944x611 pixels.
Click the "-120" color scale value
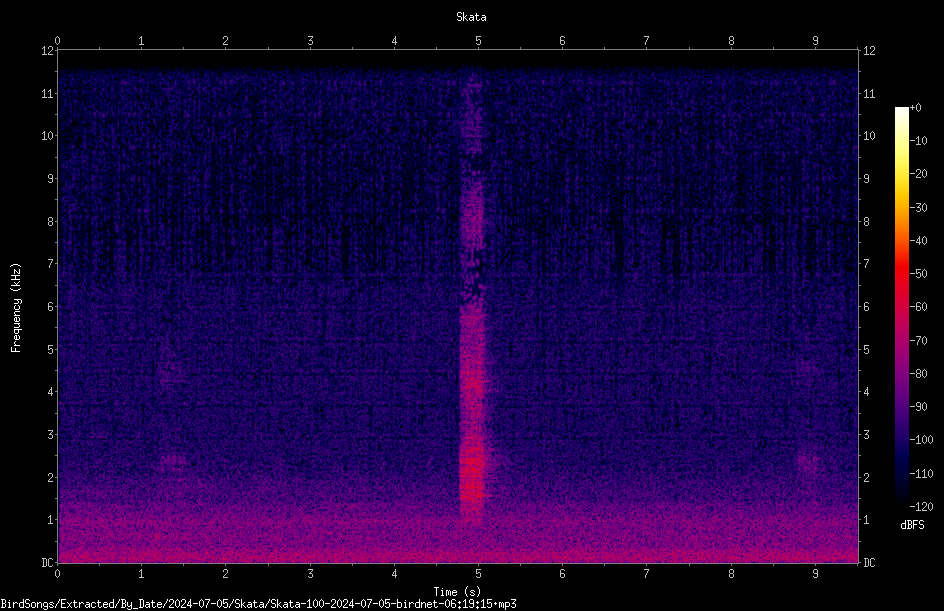(x=921, y=507)
